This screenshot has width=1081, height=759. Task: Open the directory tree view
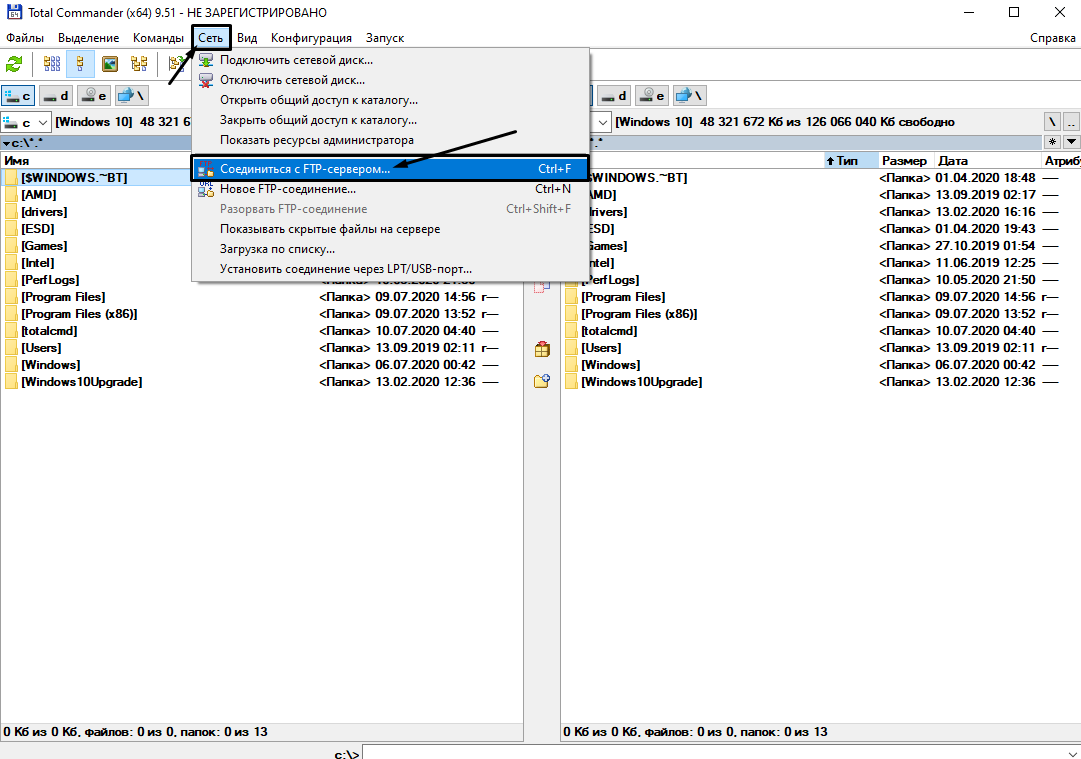140,63
